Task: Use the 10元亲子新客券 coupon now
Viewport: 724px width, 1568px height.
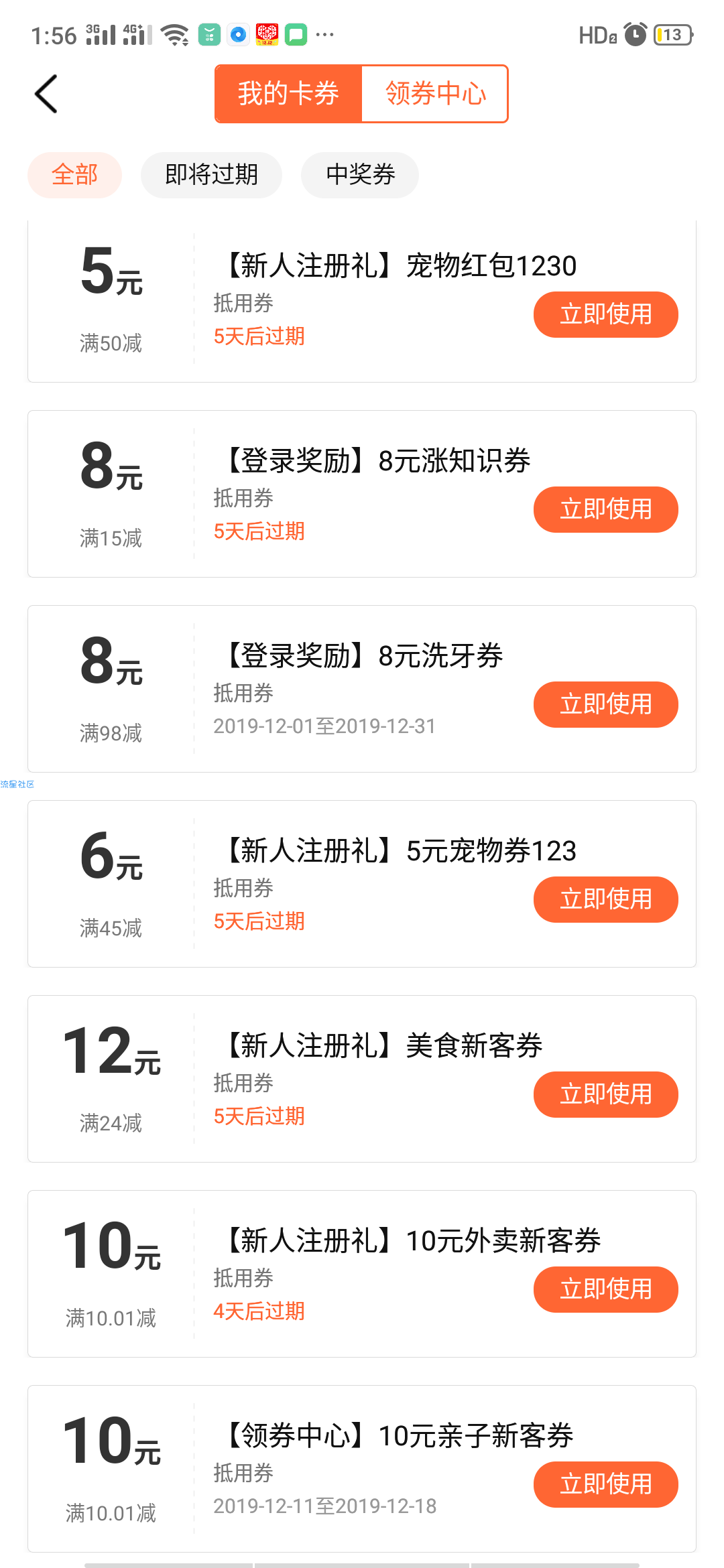Action: (x=606, y=1484)
